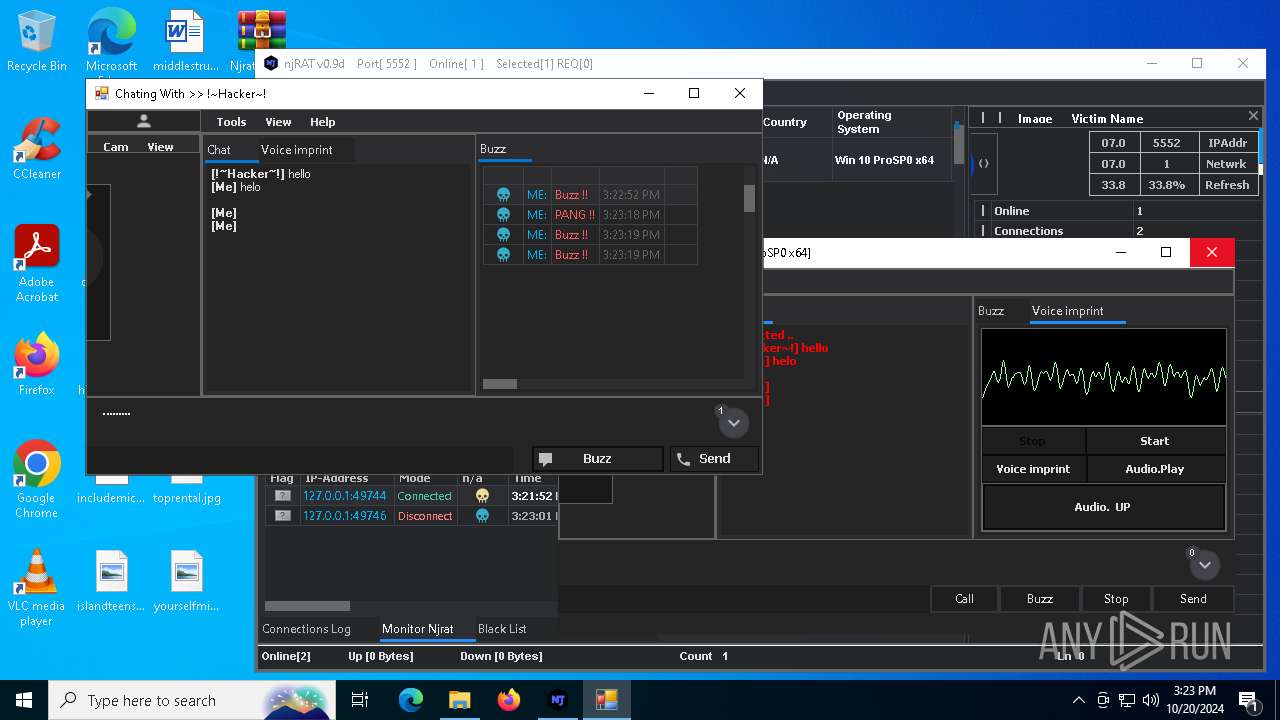This screenshot has height=720, width=1280.
Task: Expand round chevron badge in victim chat window
Action: 1204,565
